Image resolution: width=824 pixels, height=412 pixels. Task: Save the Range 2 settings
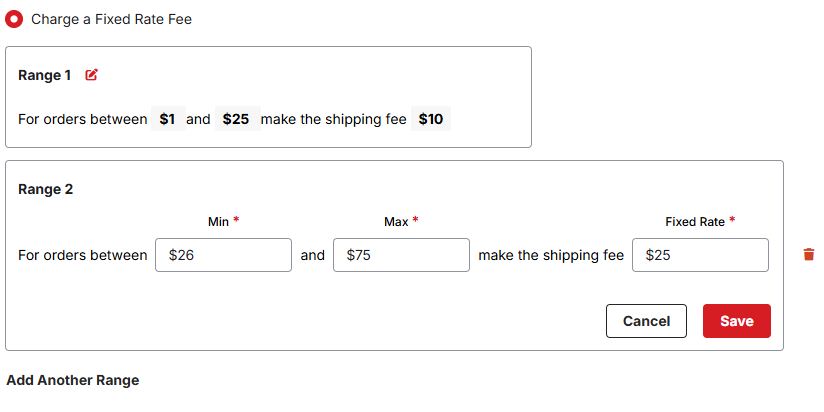736,321
